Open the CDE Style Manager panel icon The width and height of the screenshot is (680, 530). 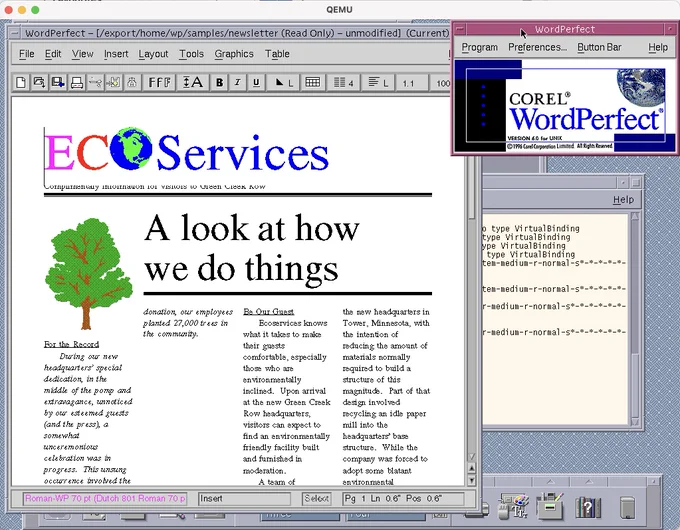pyautogui.click(x=512, y=506)
